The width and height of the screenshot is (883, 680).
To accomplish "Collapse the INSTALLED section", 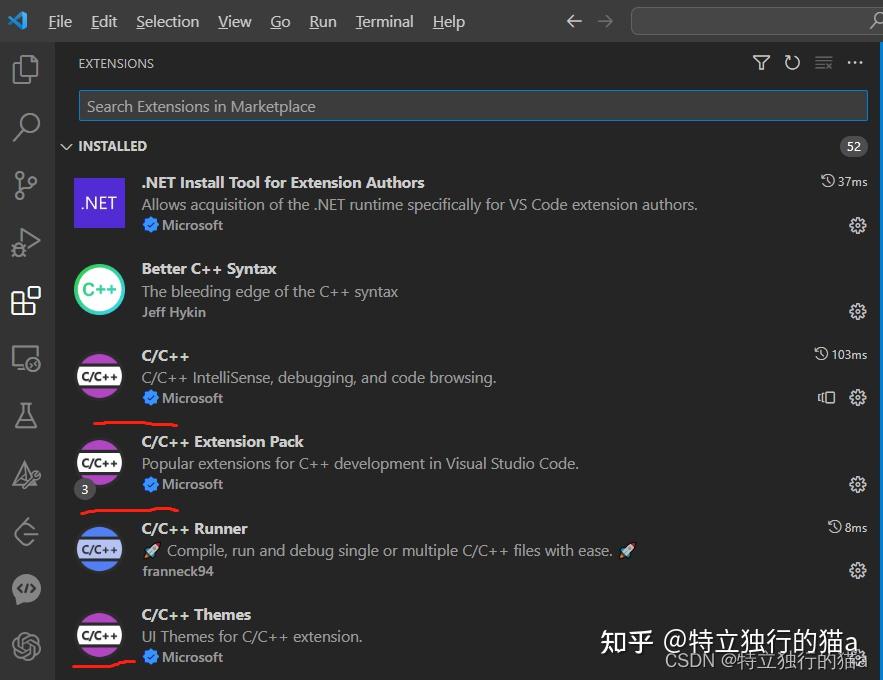I will pyautogui.click(x=66, y=146).
